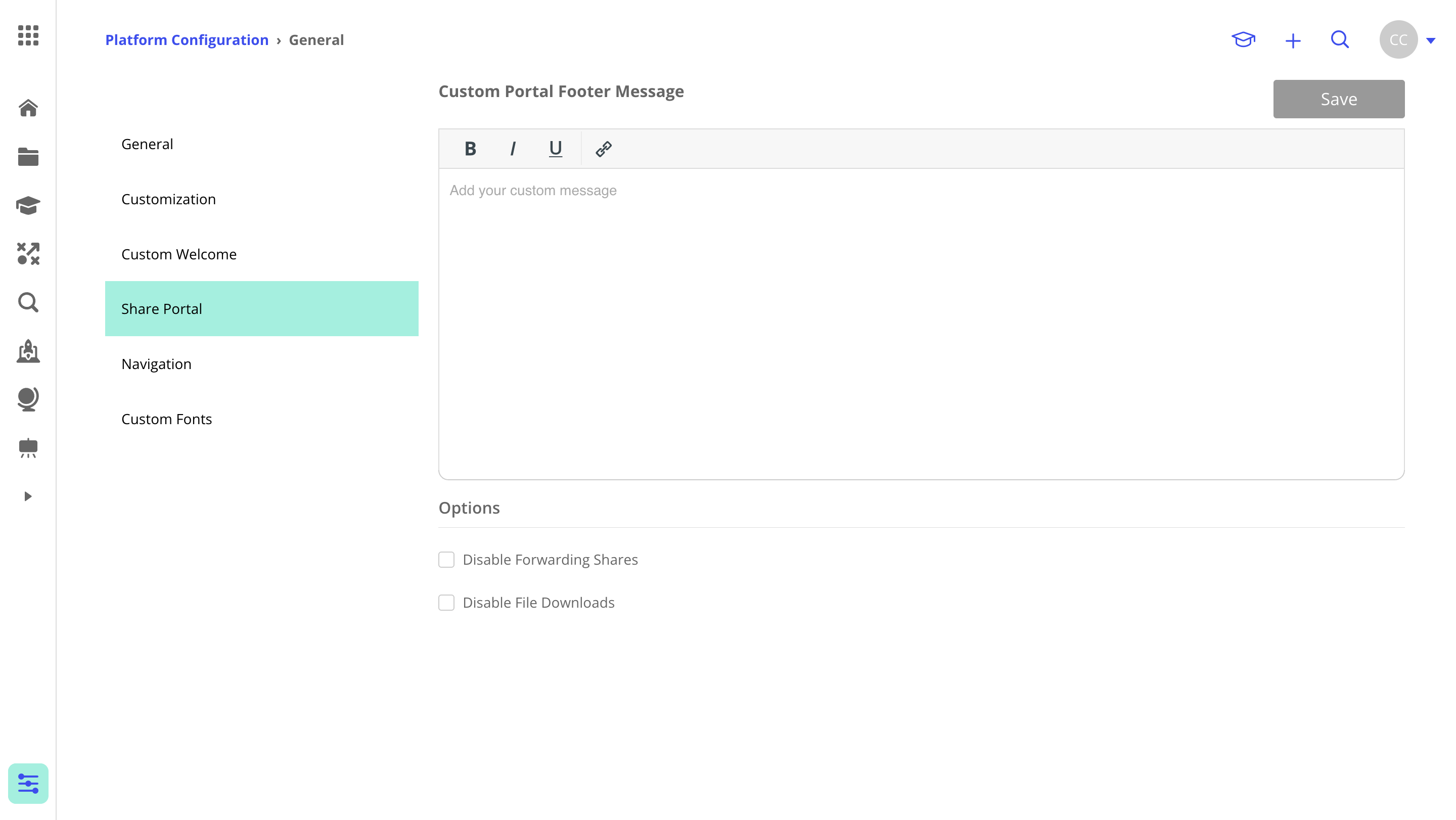Screen dimensions: 1456x820
Task: Click the presentation easel sidebar icon
Action: (x=28, y=448)
